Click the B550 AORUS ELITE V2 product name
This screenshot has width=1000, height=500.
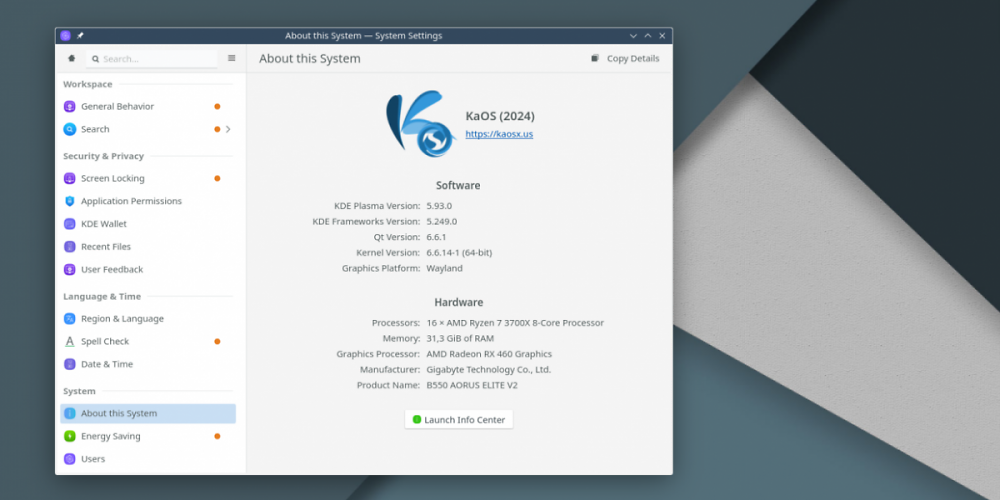point(472,386)
